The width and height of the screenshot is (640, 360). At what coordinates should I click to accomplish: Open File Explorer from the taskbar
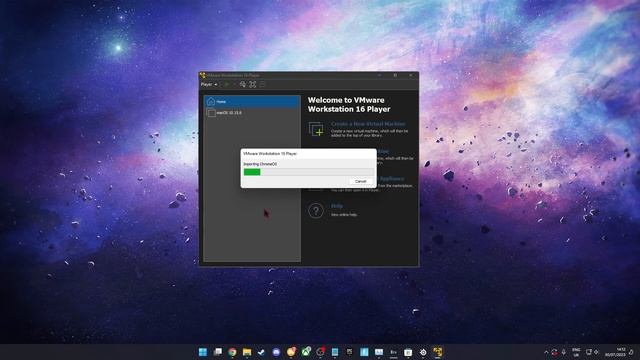click(x=247, y=352)
